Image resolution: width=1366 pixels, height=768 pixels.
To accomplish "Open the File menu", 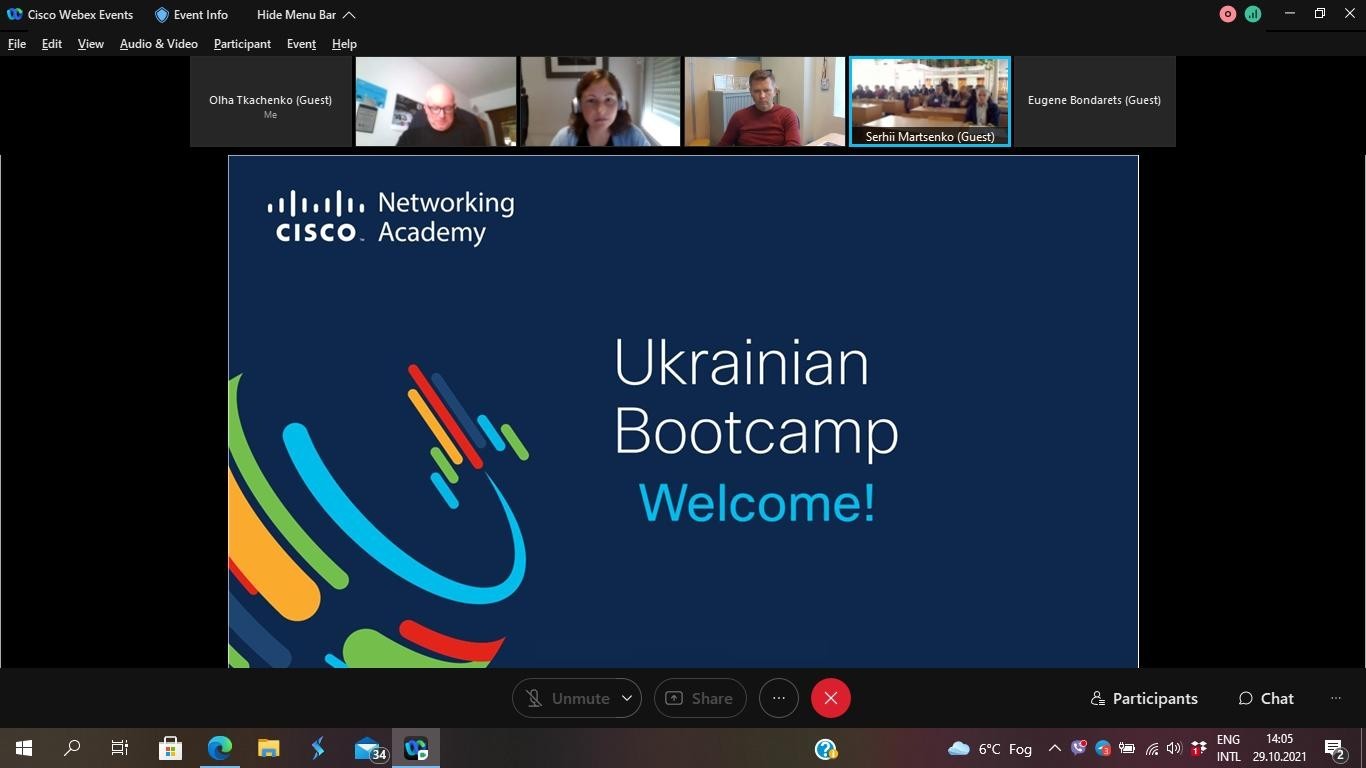I will tap(17, 44).
